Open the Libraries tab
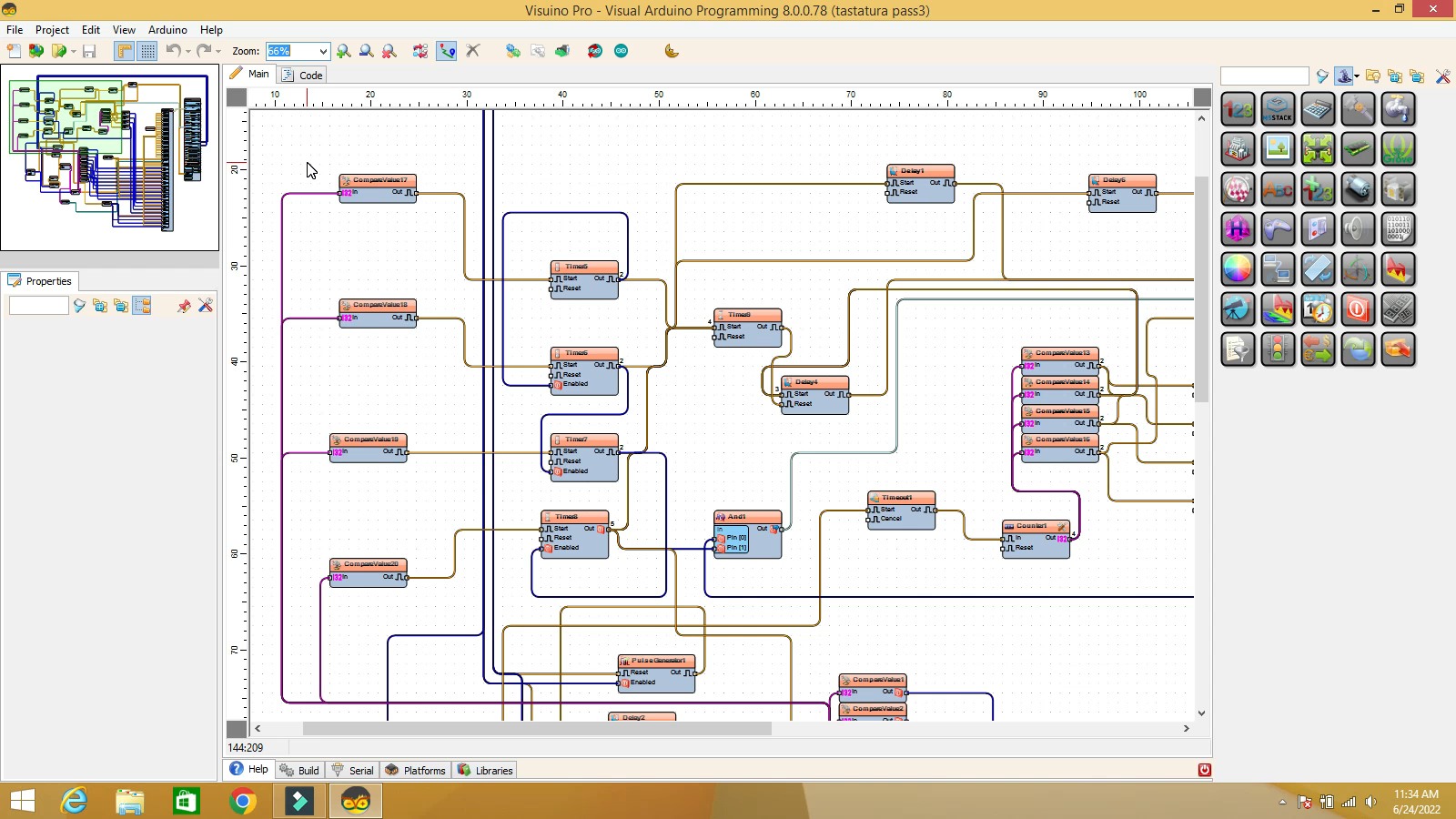Viewport: 1456px width, 819px height. [486, 770]
